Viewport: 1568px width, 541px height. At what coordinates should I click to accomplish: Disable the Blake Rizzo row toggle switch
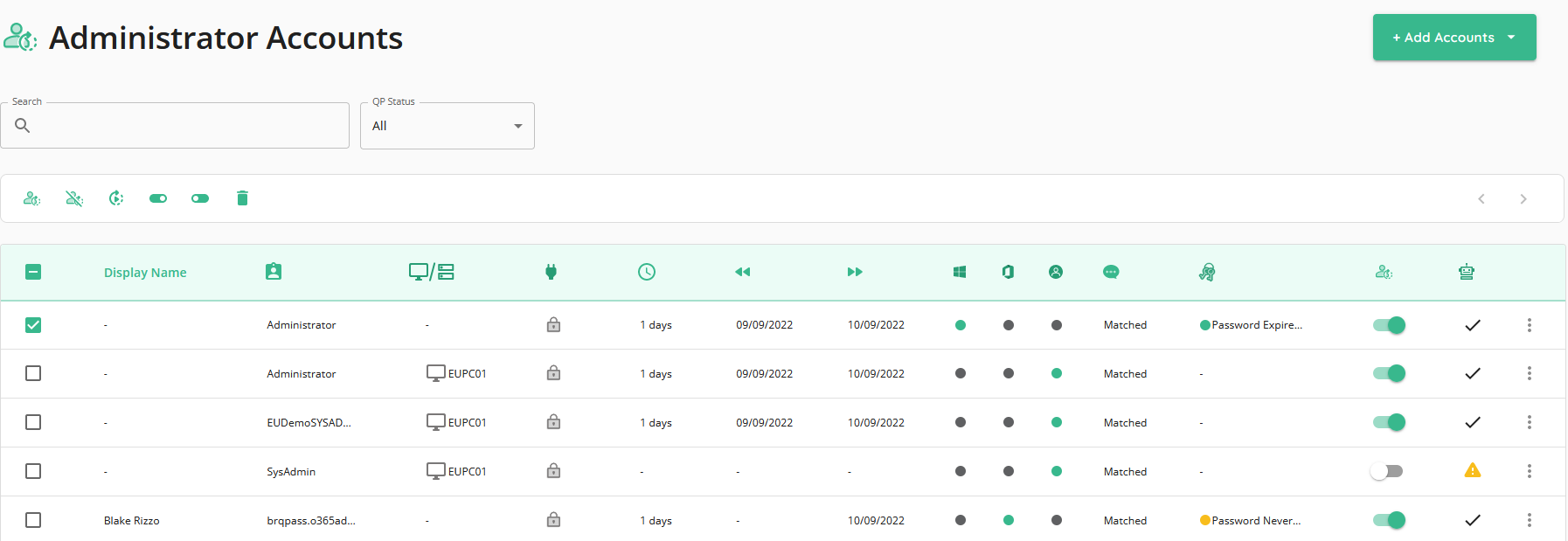[1389, 520]
